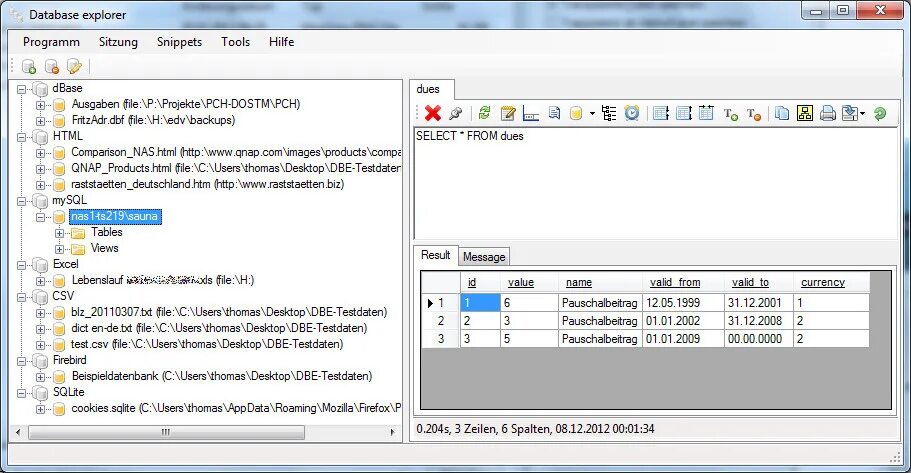The height and width of the screenshot is (473, 911).
Task: Click the tree scrollbar right arrow
Action: (x=392, y=432)
